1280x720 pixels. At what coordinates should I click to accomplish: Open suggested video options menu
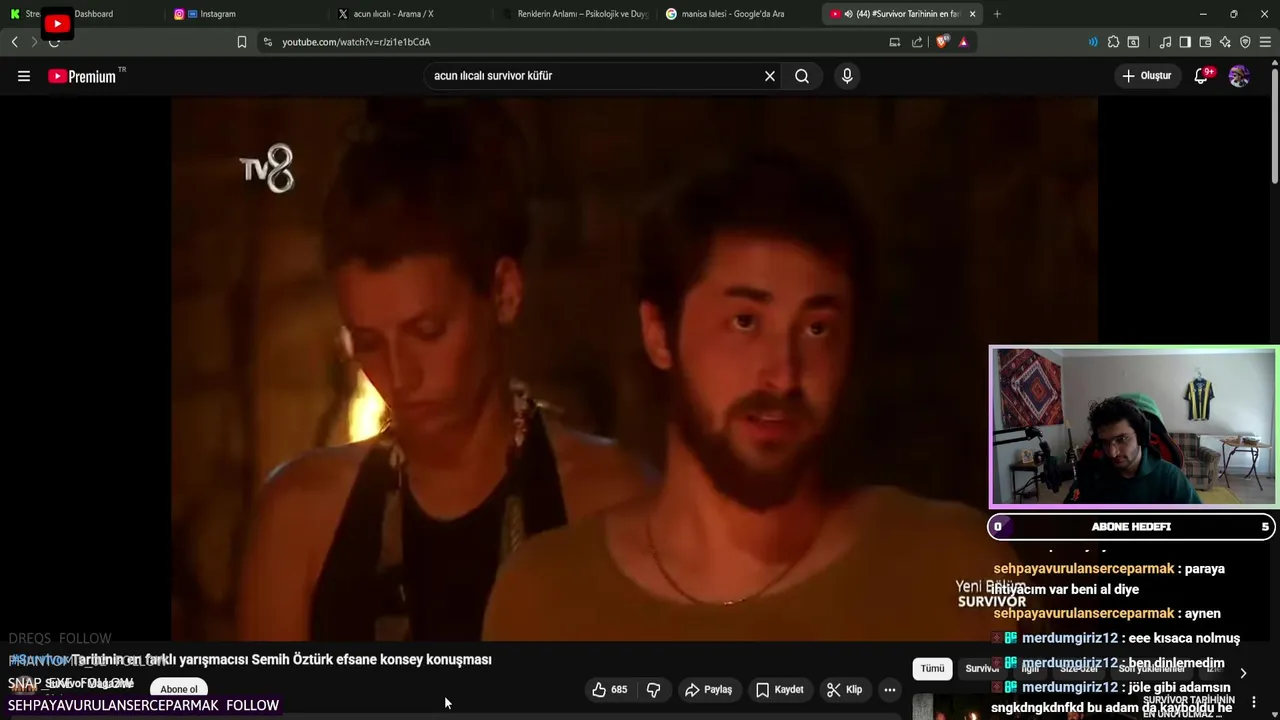tap(1254, 703)
